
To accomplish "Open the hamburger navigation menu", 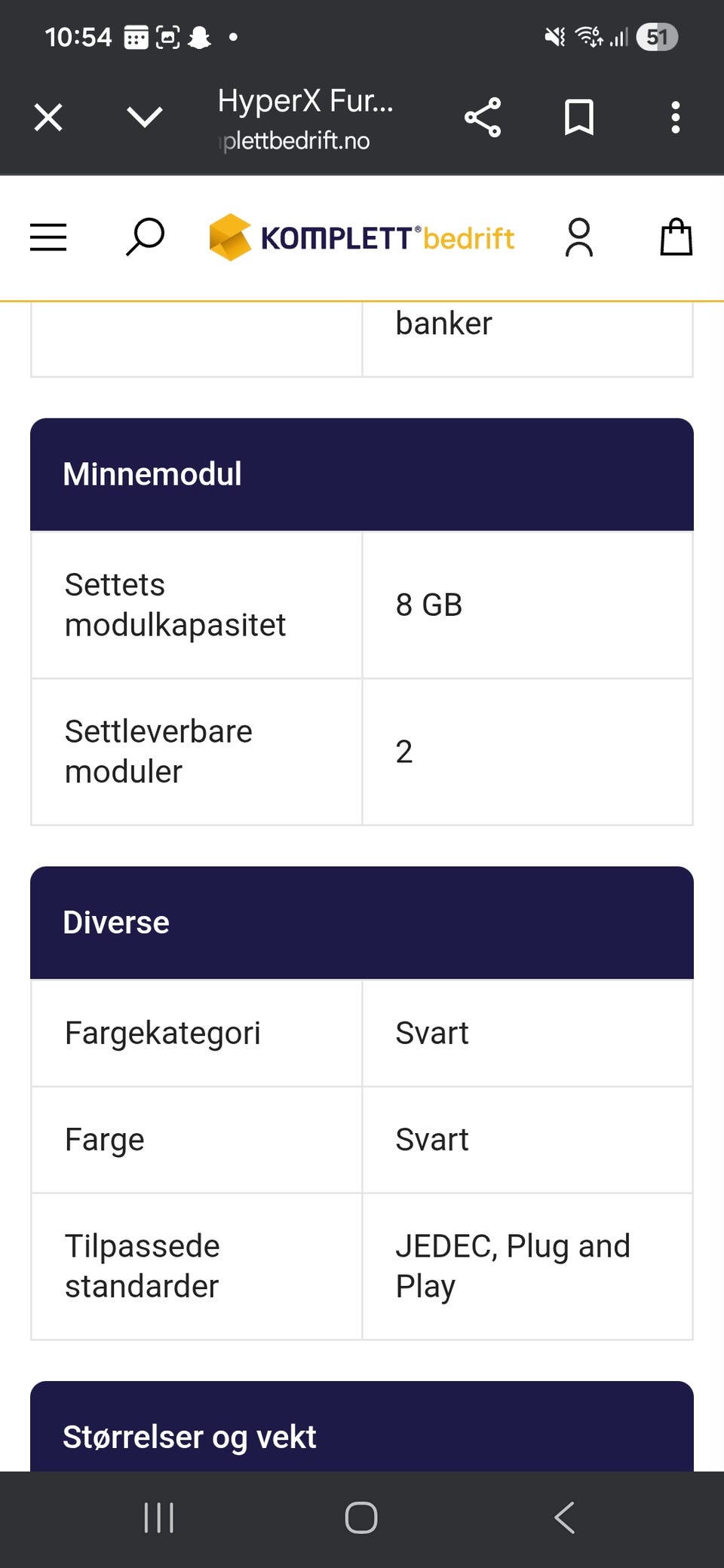I will [x=48, y=237].
